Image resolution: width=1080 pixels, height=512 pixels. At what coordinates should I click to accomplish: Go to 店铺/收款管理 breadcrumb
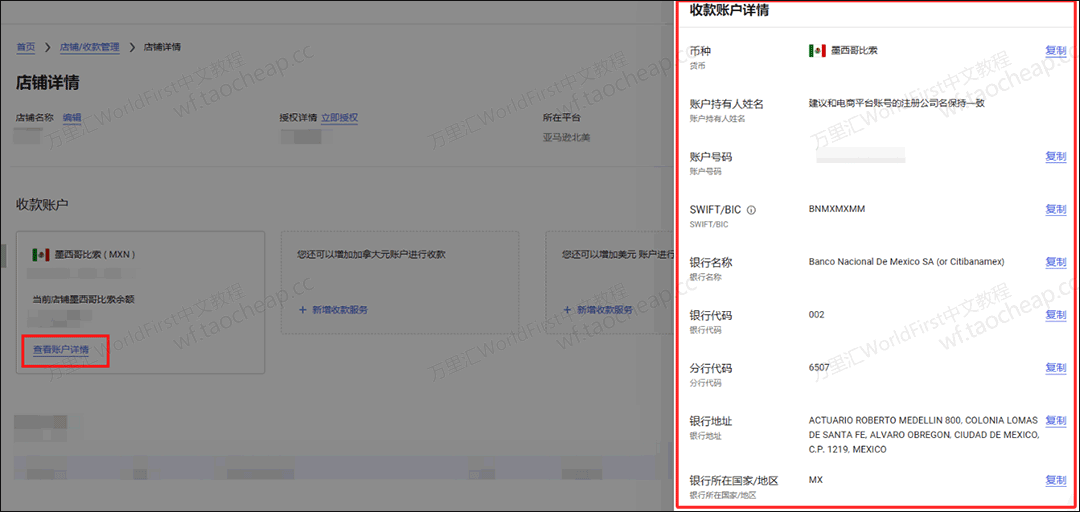click(90, 47)
